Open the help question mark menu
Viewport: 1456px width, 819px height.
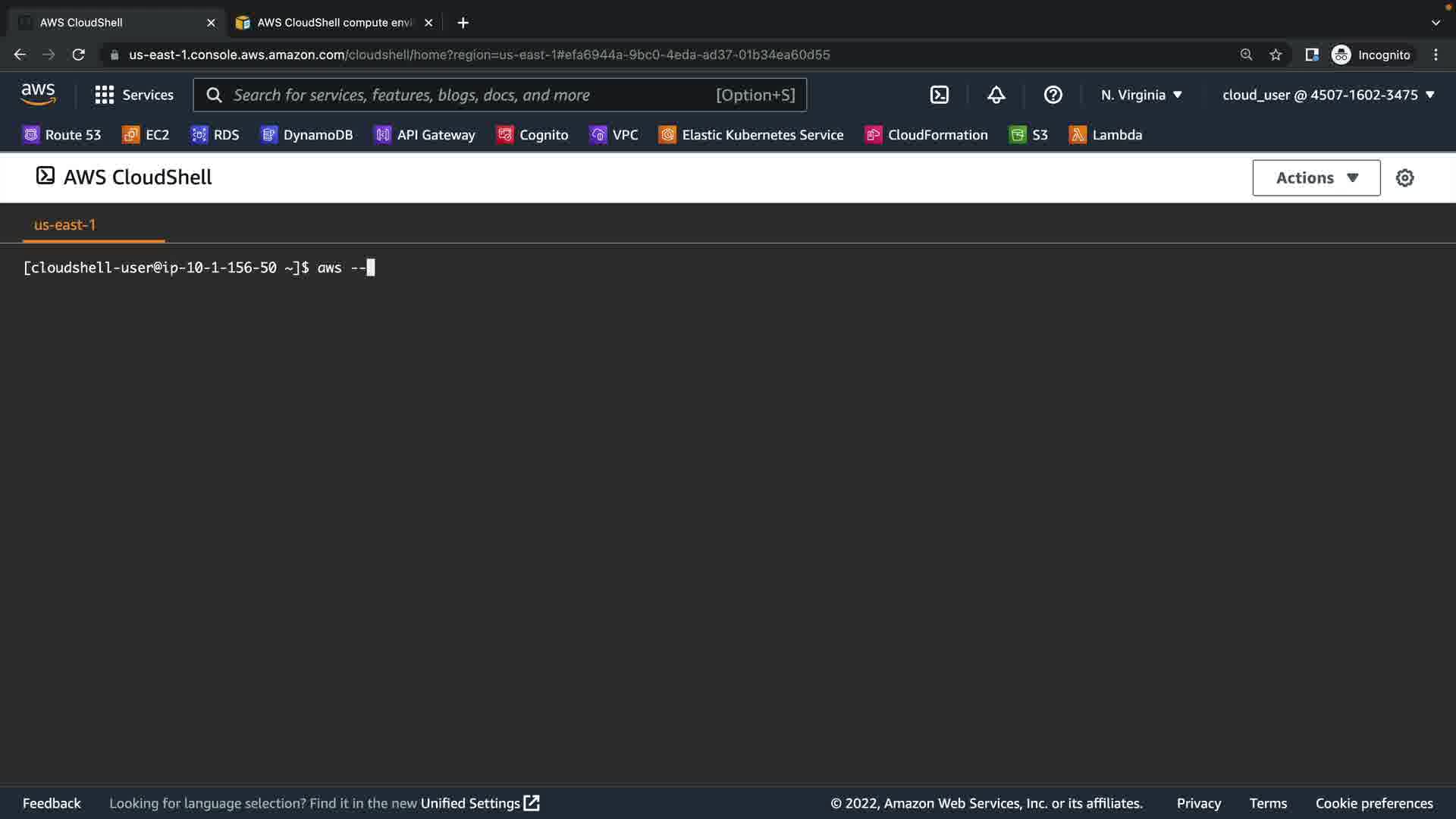point(1053,95)
